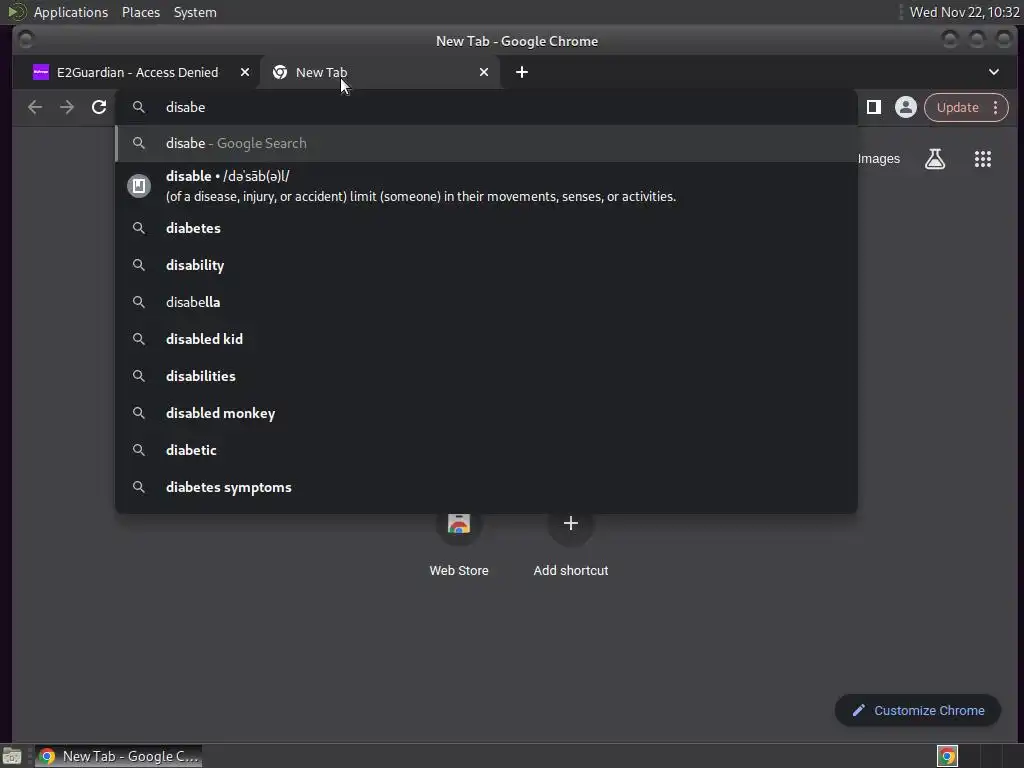Click into the address bar text 'disabe'

[185, 107]
